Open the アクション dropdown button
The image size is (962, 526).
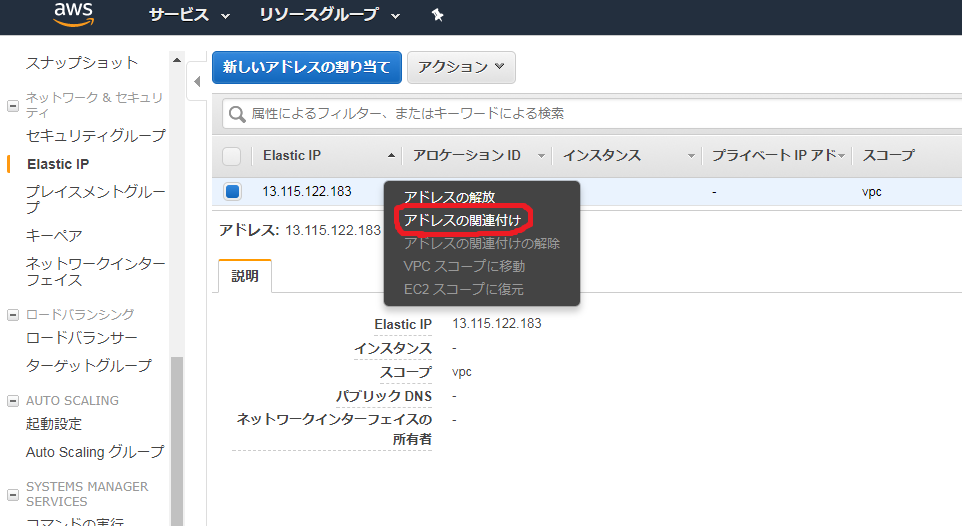pos(461,67)
